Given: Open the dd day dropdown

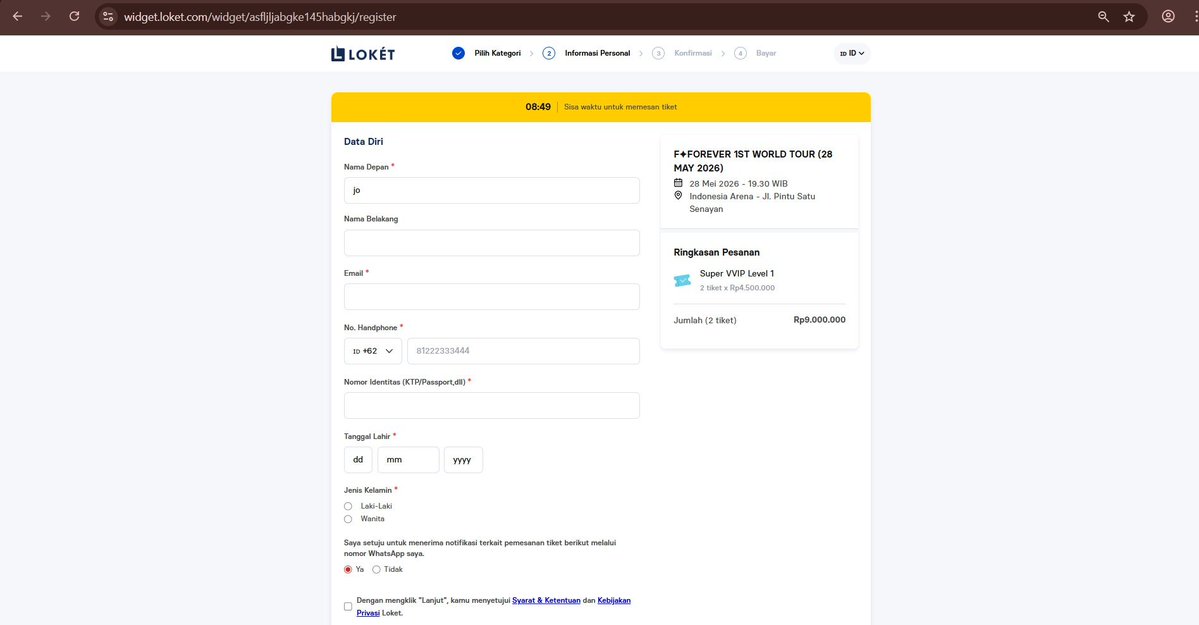Looking at the screenshot, I should pyautogui.click(x=358, y=460).
